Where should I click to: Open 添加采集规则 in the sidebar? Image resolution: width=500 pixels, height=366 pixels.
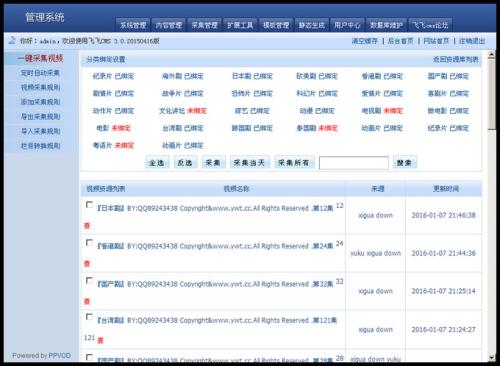click(x=40, y=102)
